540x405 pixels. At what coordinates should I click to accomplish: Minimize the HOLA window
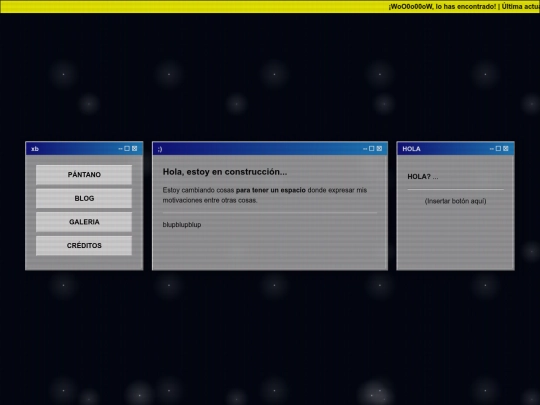pyautogui.click(x=492, y=149)
